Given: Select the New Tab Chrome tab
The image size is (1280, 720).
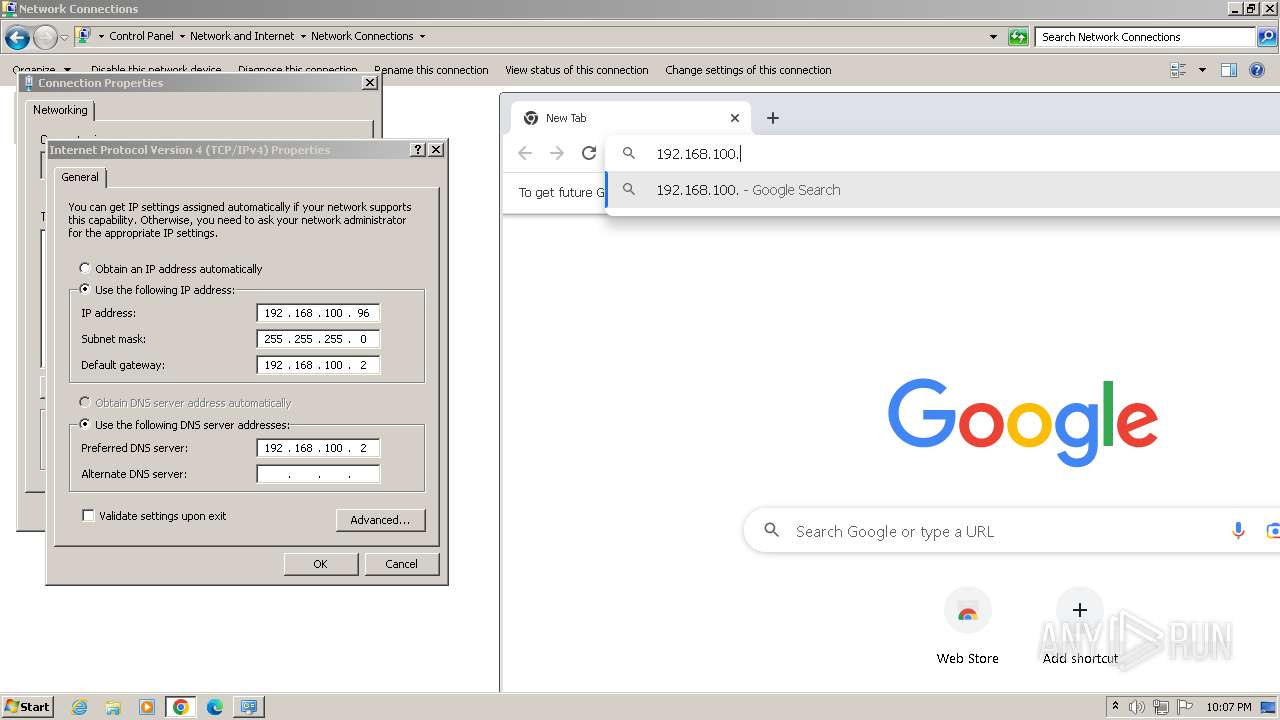Looking at the screenshot, I should [632, 118].
